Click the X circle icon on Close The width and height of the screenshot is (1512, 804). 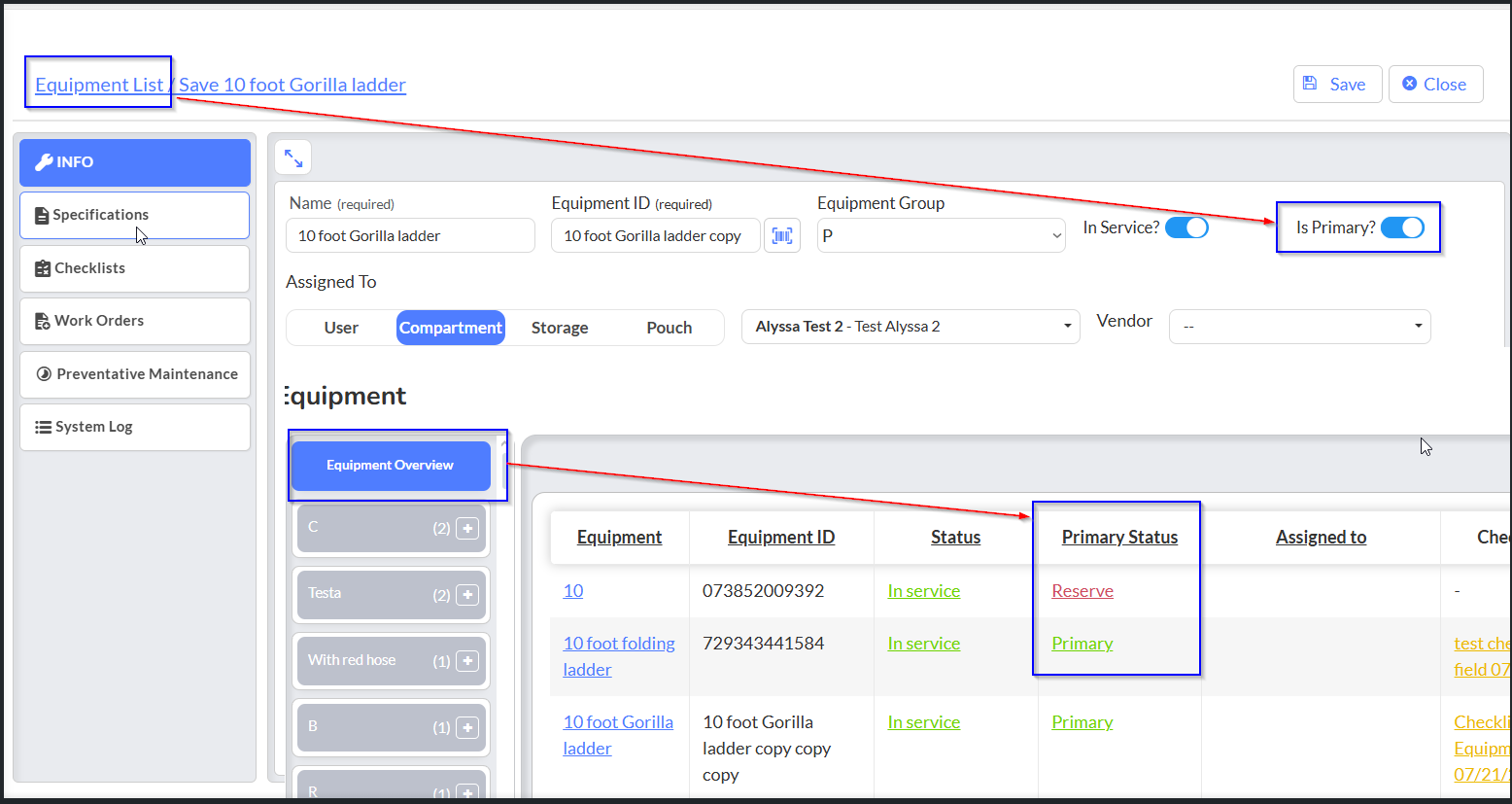point(1410,84)
